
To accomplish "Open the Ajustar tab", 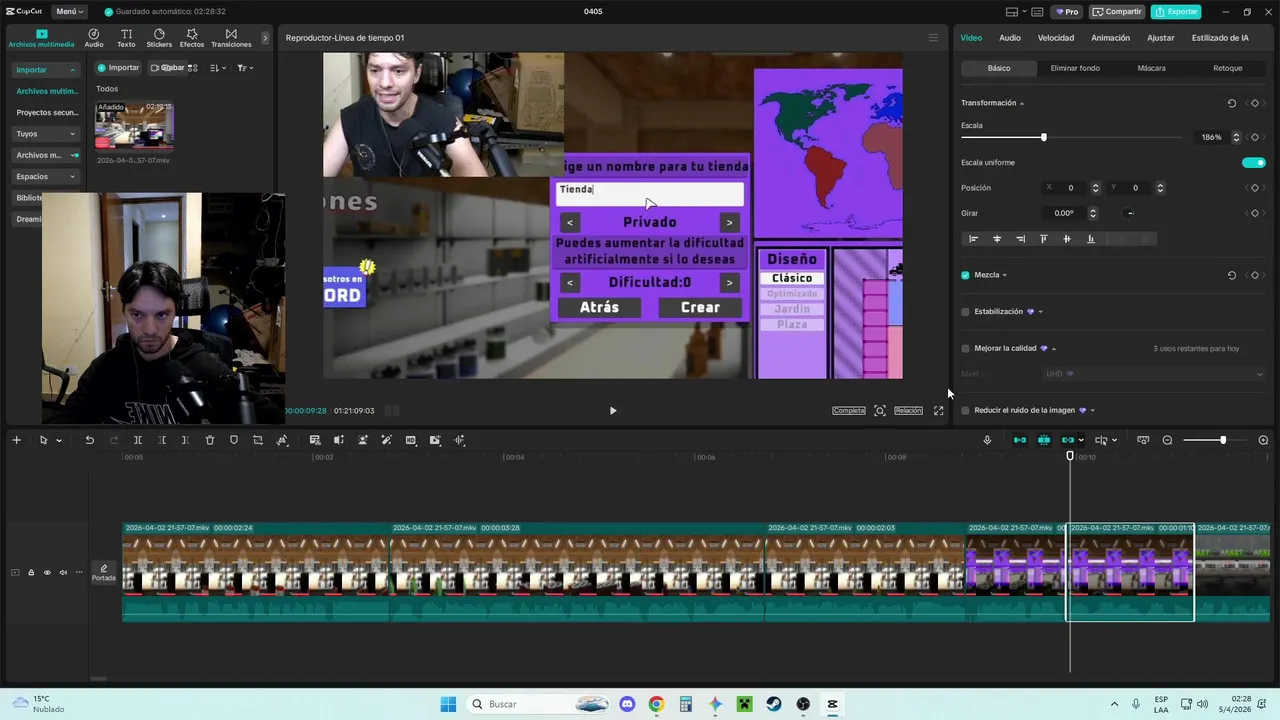I will pyautogui.click(x=1161, y=38).
